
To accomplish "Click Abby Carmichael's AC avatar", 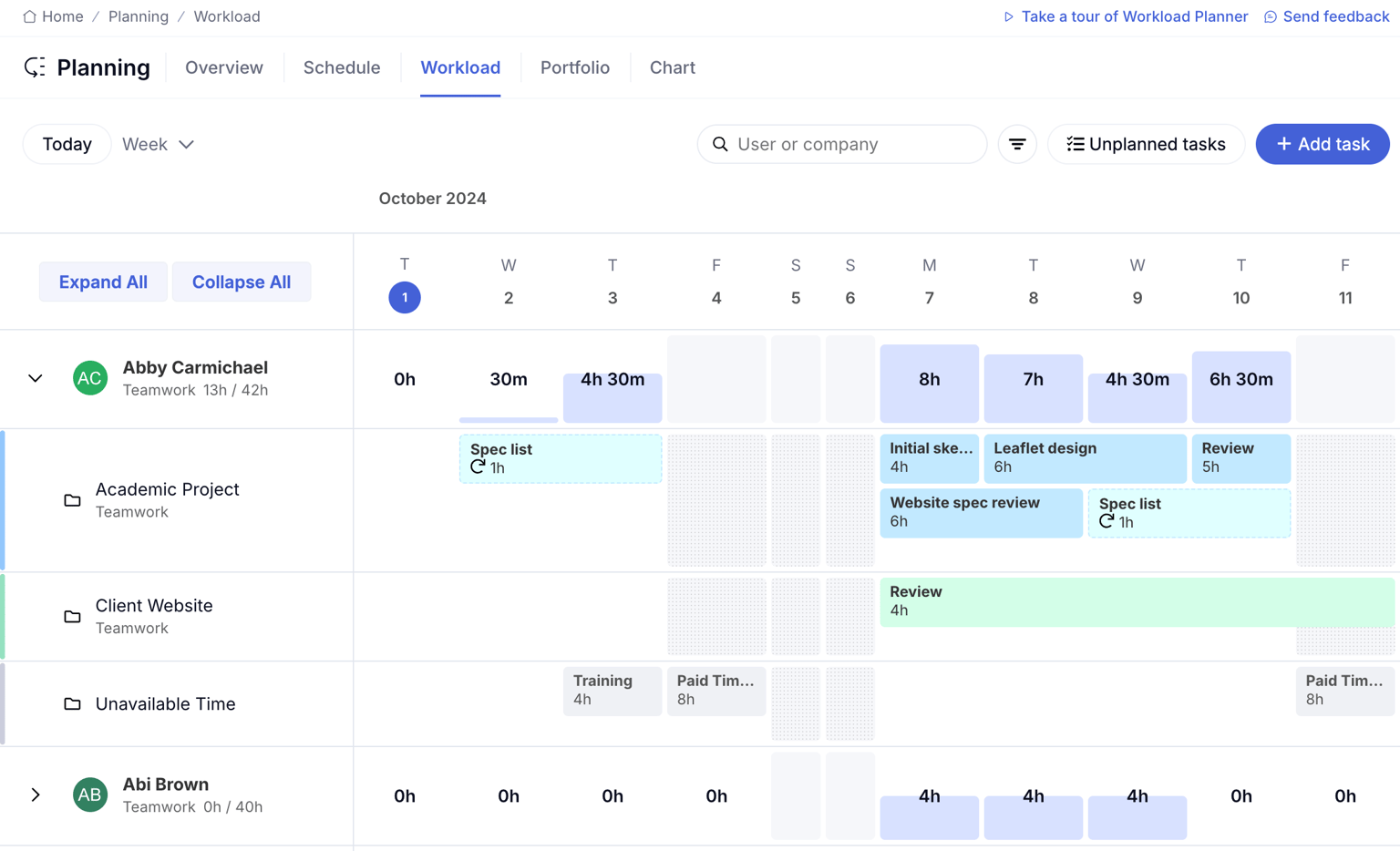I will (90, 378).
